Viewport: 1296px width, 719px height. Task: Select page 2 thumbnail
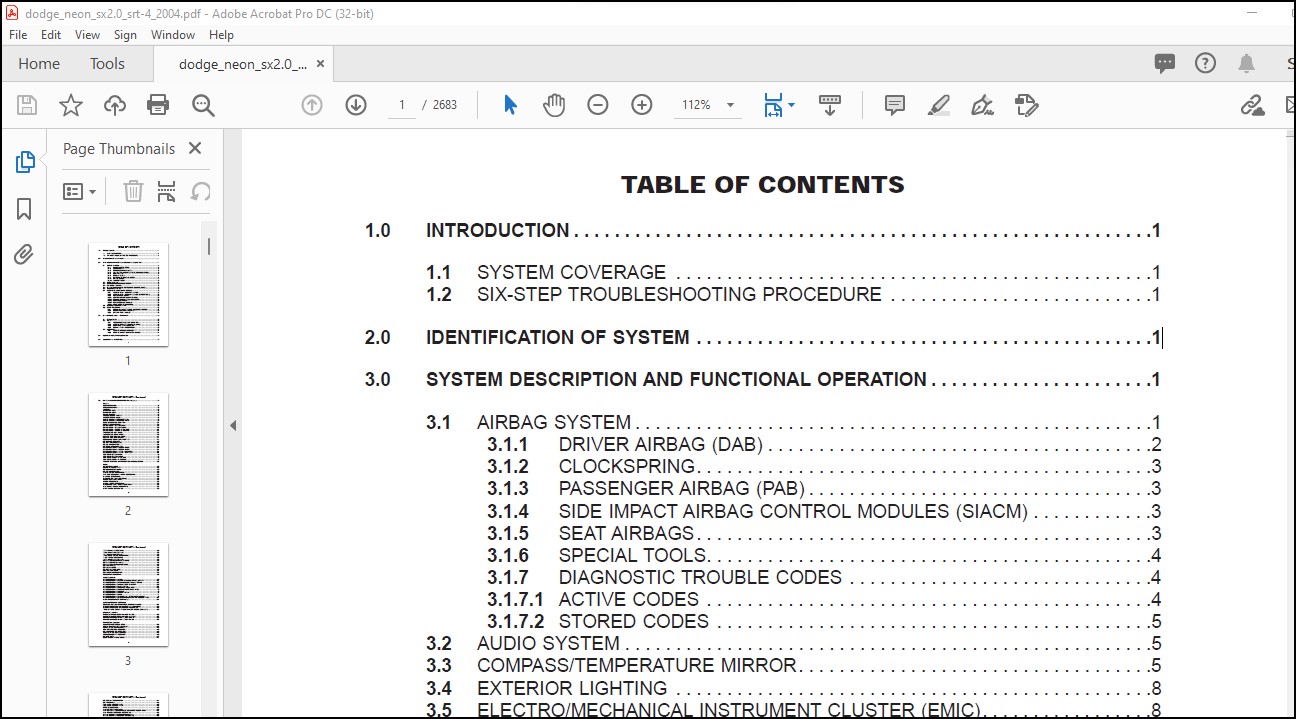point(128,444)
